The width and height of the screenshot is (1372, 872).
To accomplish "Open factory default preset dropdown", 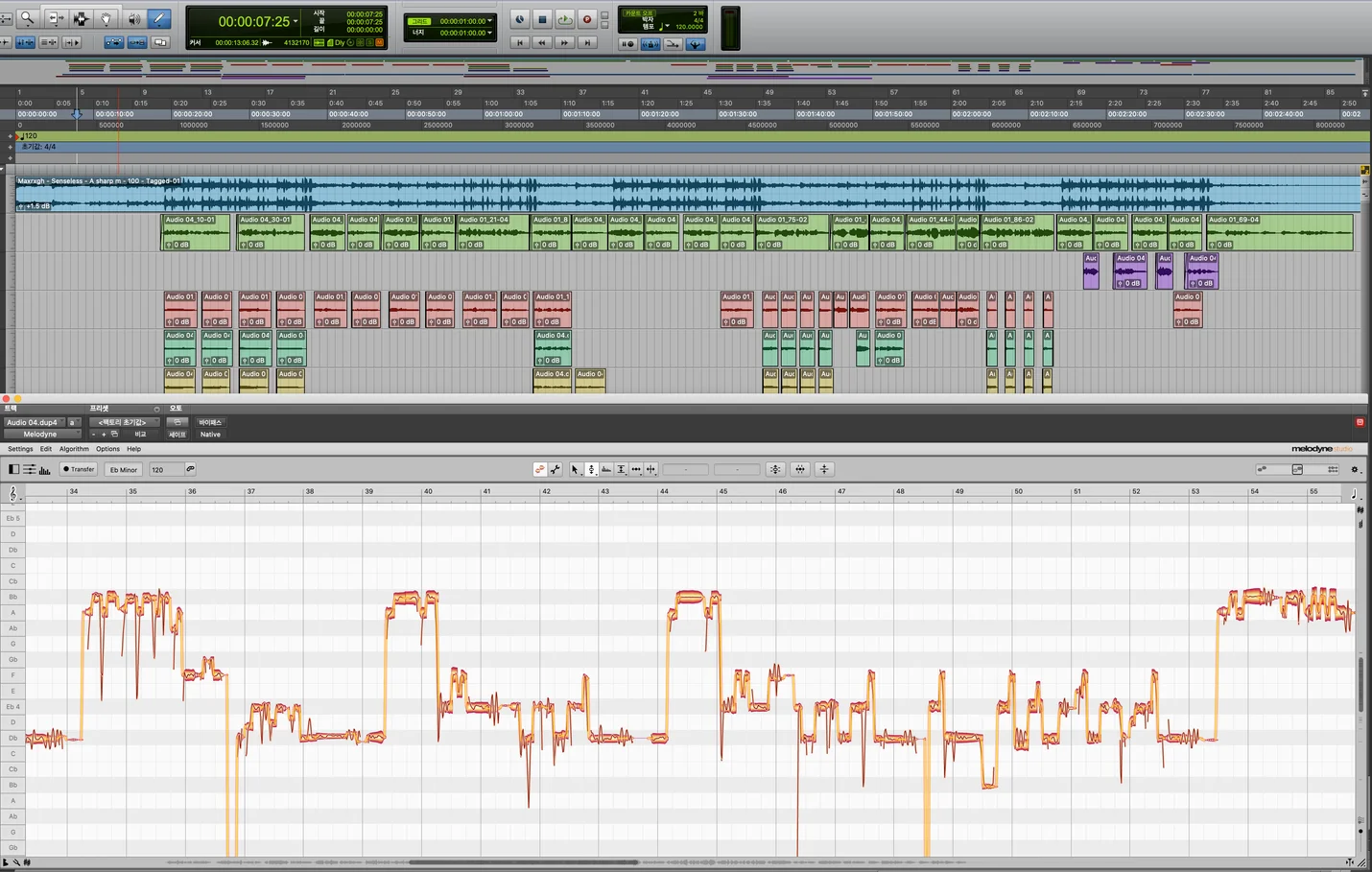I will [x=124, y=422].
